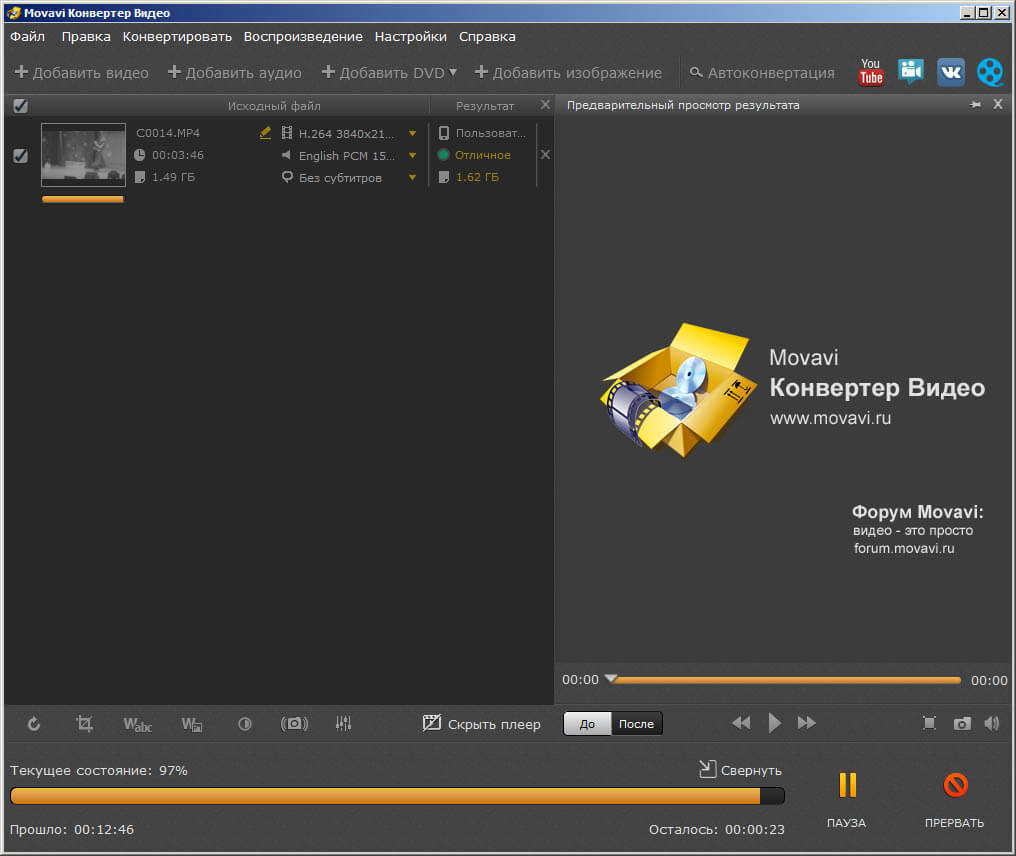Toggle Скрыть плеер to hide the player
Image resolution: width=1016 pixels, height=856 pixels.
point(481,724)
